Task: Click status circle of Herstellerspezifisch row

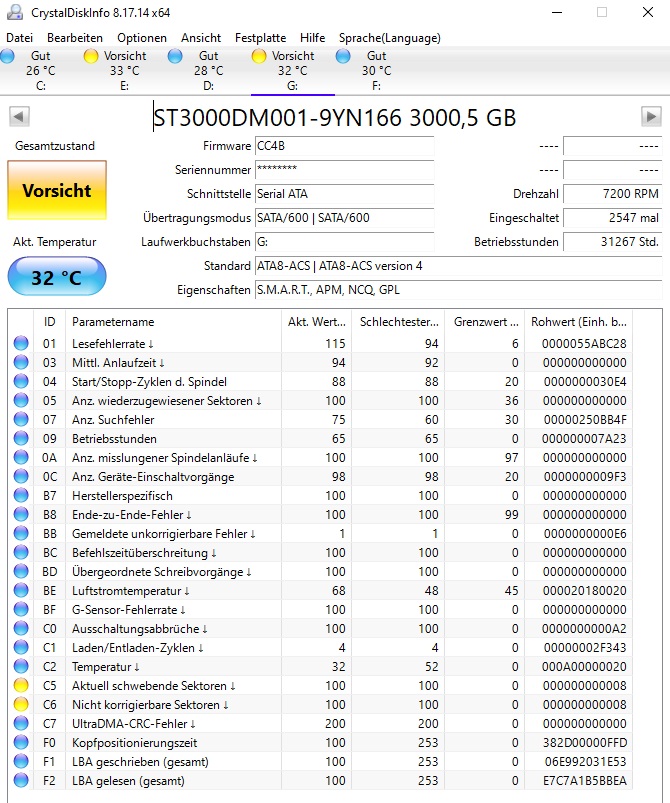Action: coord(21,495)
